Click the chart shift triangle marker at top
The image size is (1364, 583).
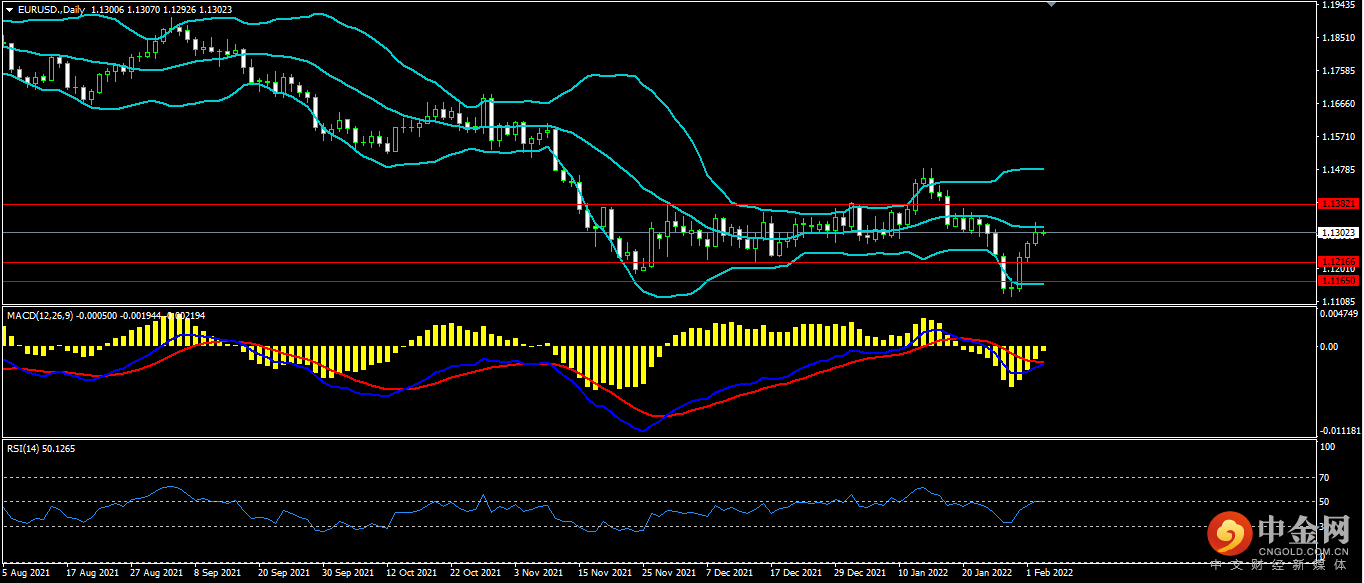pos(1049,4)
